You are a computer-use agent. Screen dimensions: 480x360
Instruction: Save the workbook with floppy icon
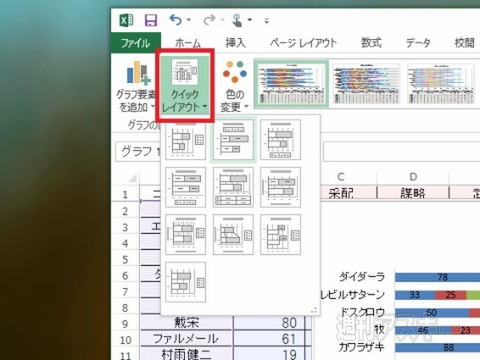[151, 20]
